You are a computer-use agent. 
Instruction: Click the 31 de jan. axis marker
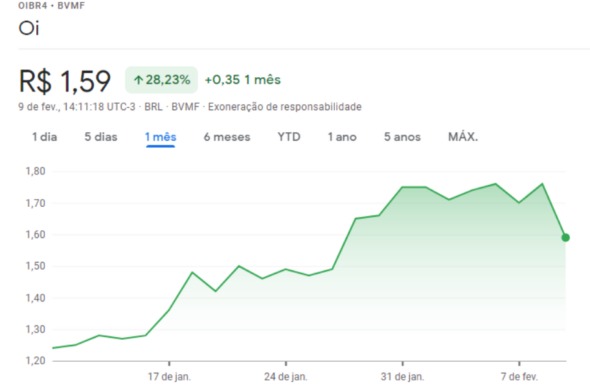(402, 376)
